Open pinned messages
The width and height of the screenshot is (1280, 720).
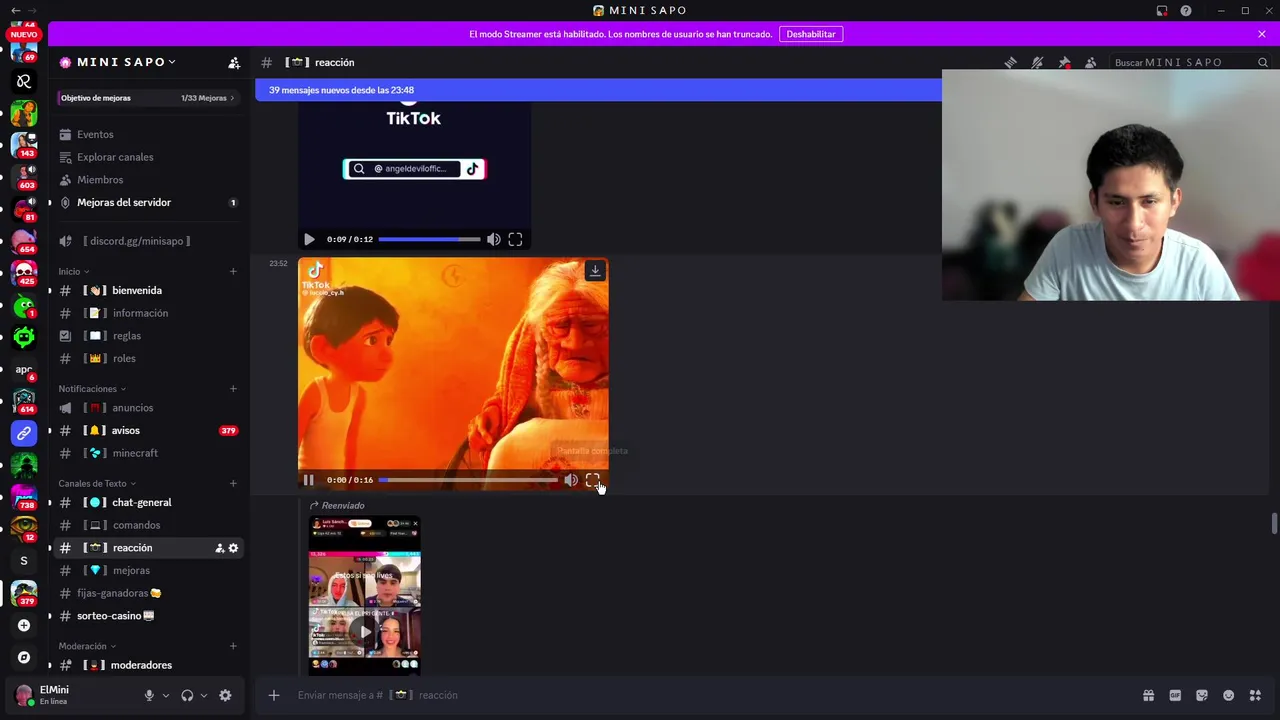click(1064, 62)
